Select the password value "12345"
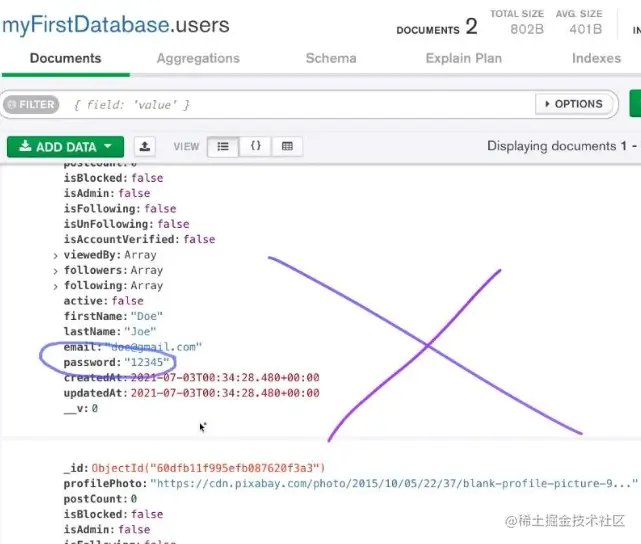This screenshot has height=544, width=641. [x=147, y=363]
